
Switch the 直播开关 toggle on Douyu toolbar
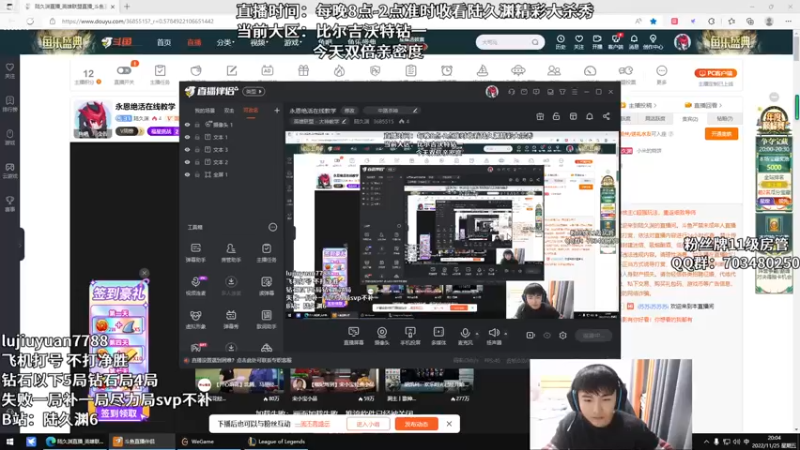tap(123, 70)
